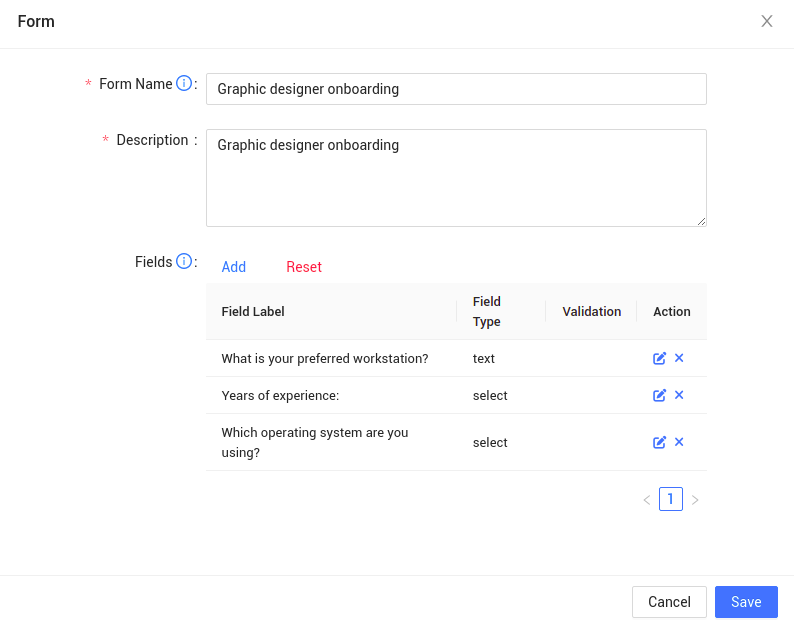Reset the fields list
The image size is (794, 624).
(304, 267)
